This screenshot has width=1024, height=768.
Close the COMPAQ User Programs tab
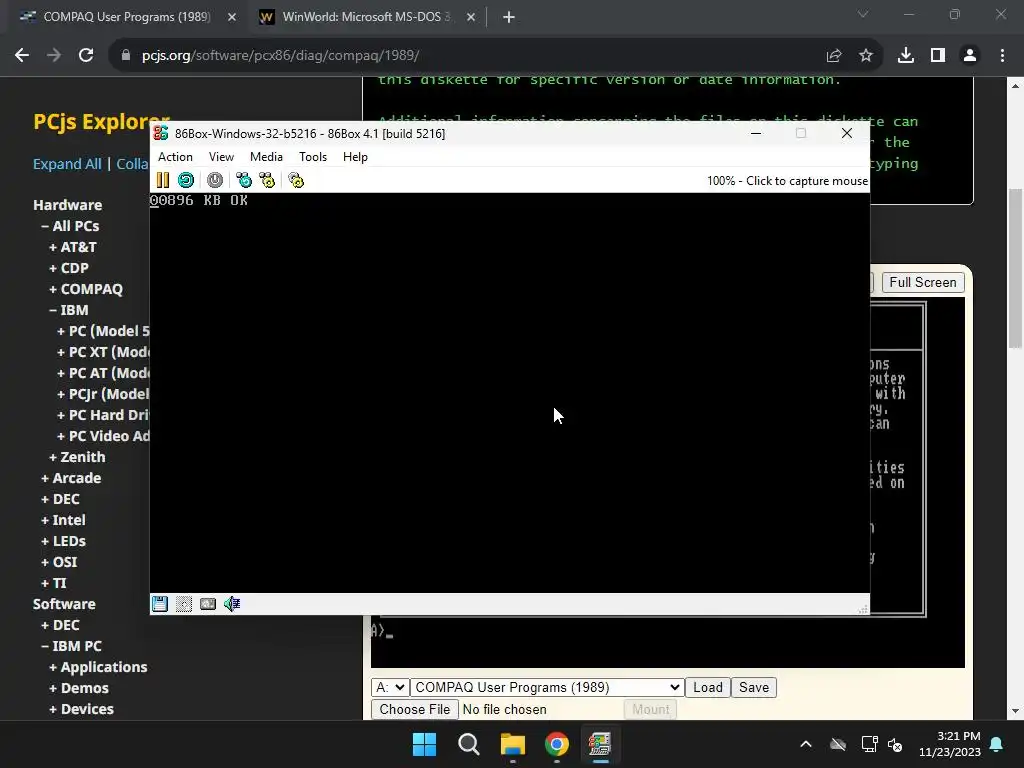(x=232, y=17)
